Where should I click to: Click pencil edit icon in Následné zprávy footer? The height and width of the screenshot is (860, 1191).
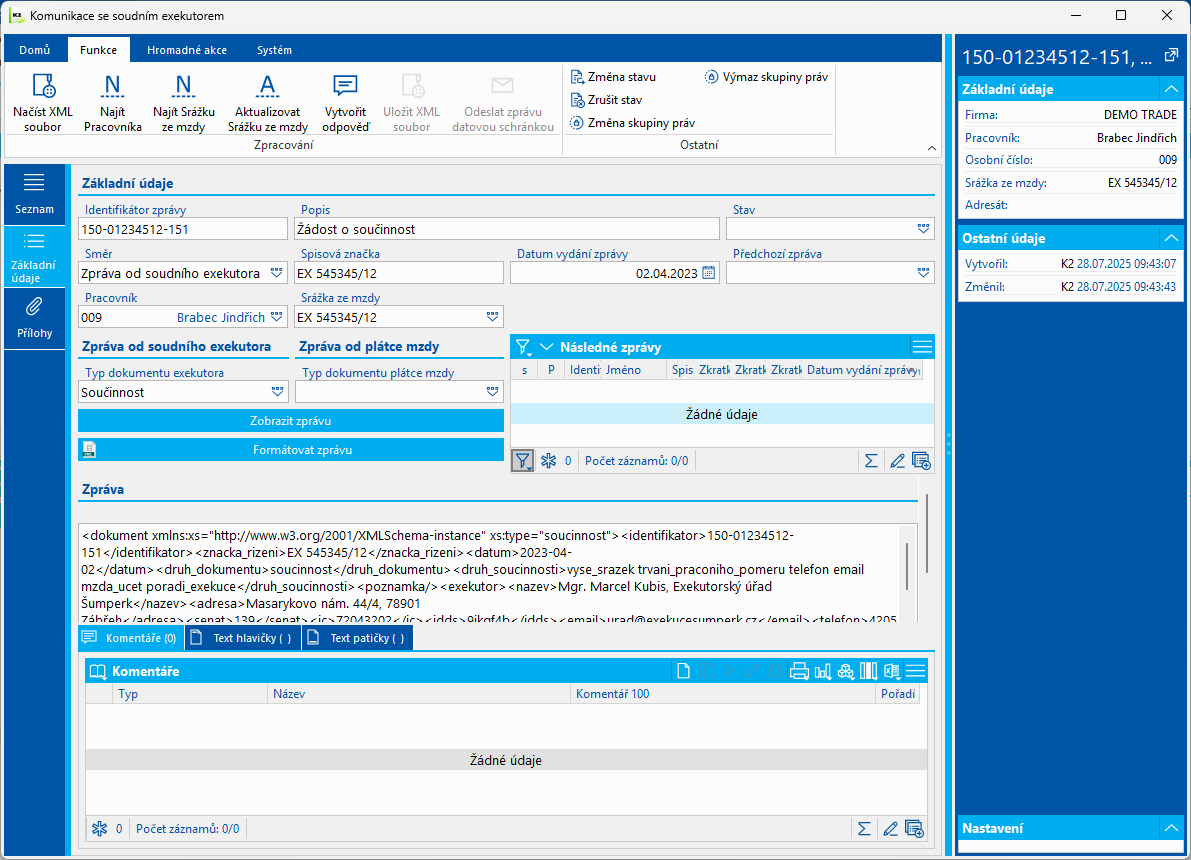(897, 460)
